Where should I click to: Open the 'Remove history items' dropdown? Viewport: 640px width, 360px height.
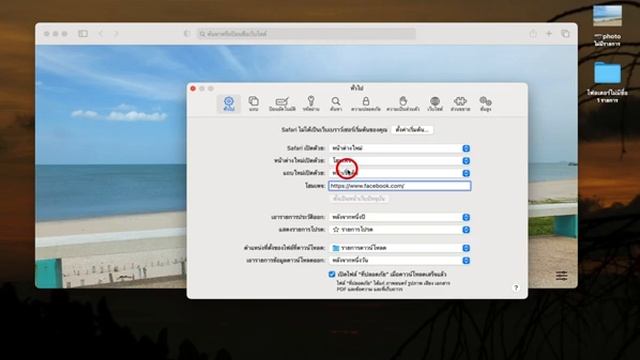pos(399,217)
